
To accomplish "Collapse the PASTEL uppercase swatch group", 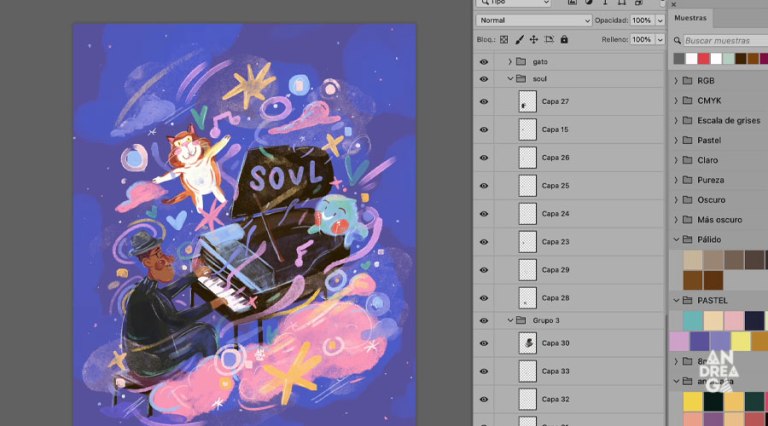I will (676, 300).
